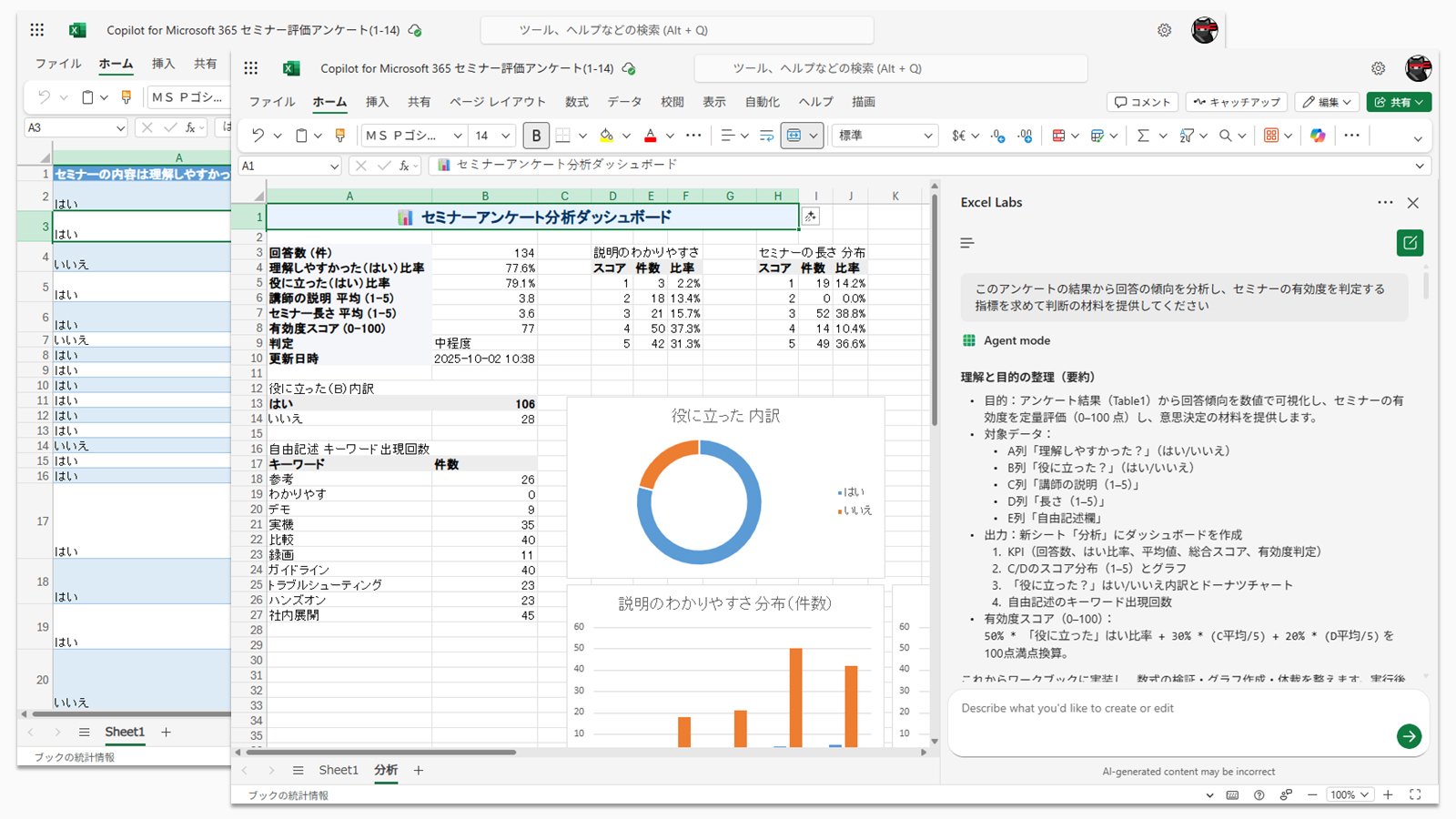The height and width of the screenshot is (819, 1456).
Task: Click the find magnifier icon in the ribbon
Action: pyautogui.click(x=1226, y=136)
